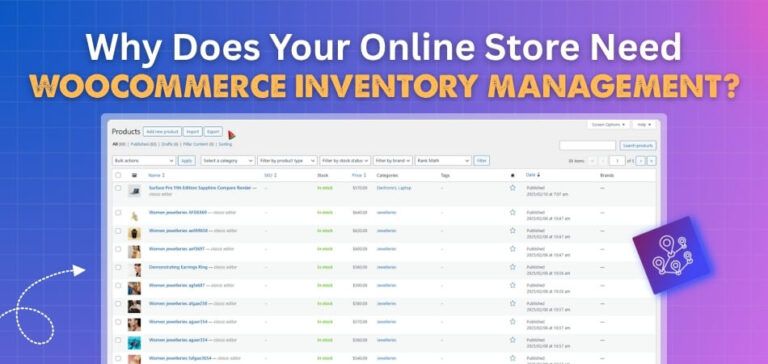Toggle featured star for second product row

(512, 212)
